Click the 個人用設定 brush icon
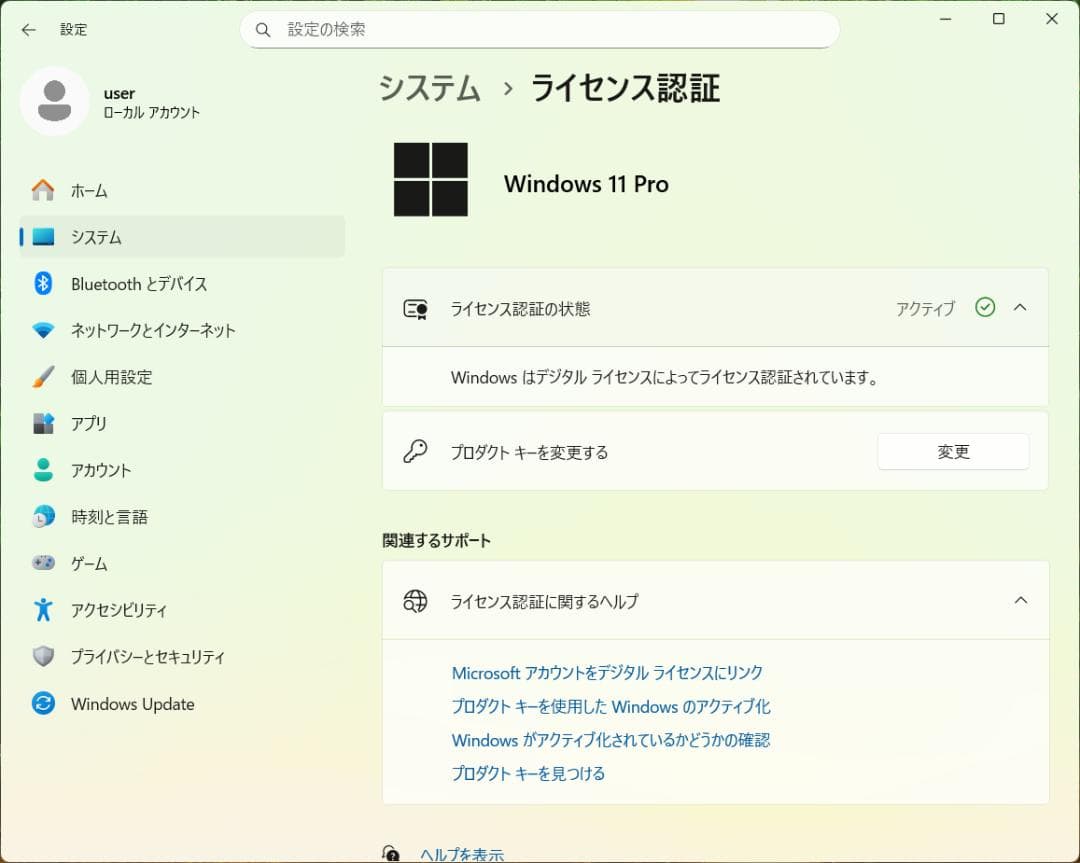 click(x=42, y=377)
